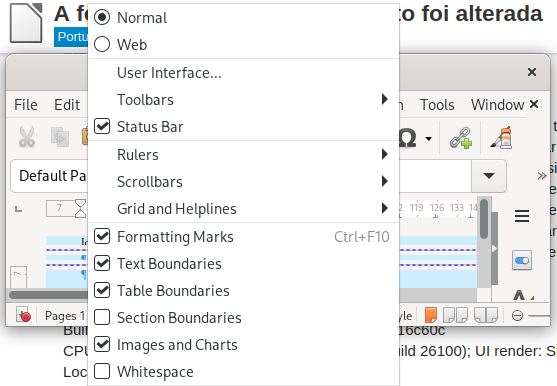Open the sidebar hamburger settings icon
Screen dimensions: 557x386
(x=522, y=216)
